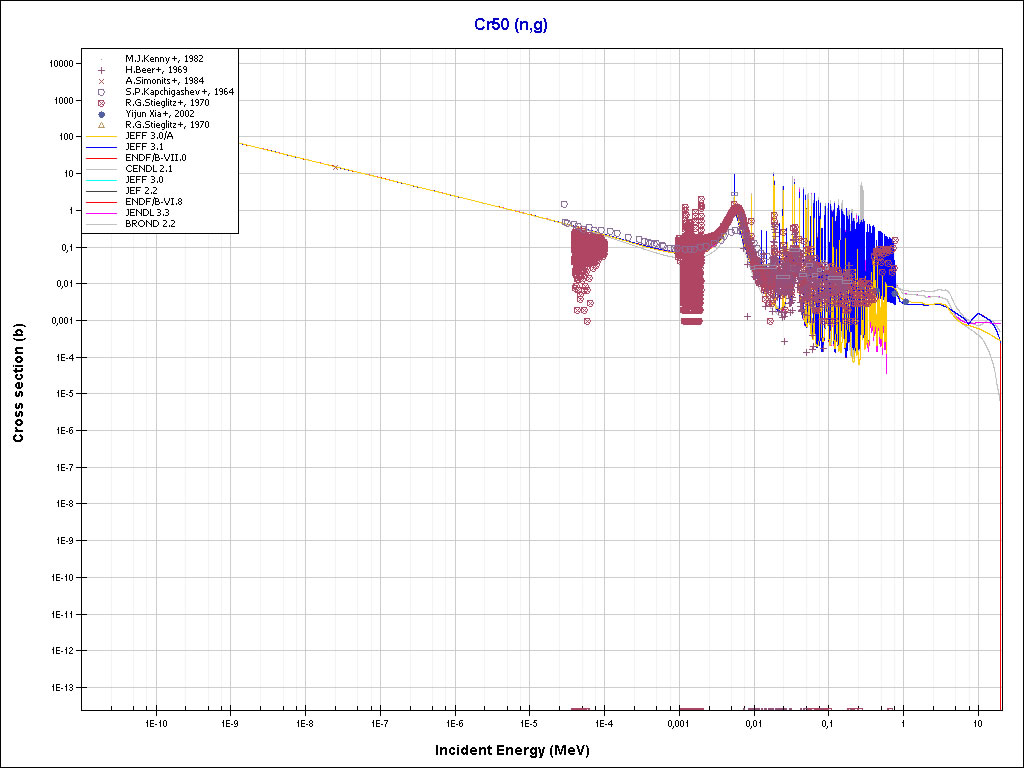The width and height of the screenshot is (1024, 768).
Task: Pick the magenta JENDL 3.3 line sample
Action: (101, 213)
